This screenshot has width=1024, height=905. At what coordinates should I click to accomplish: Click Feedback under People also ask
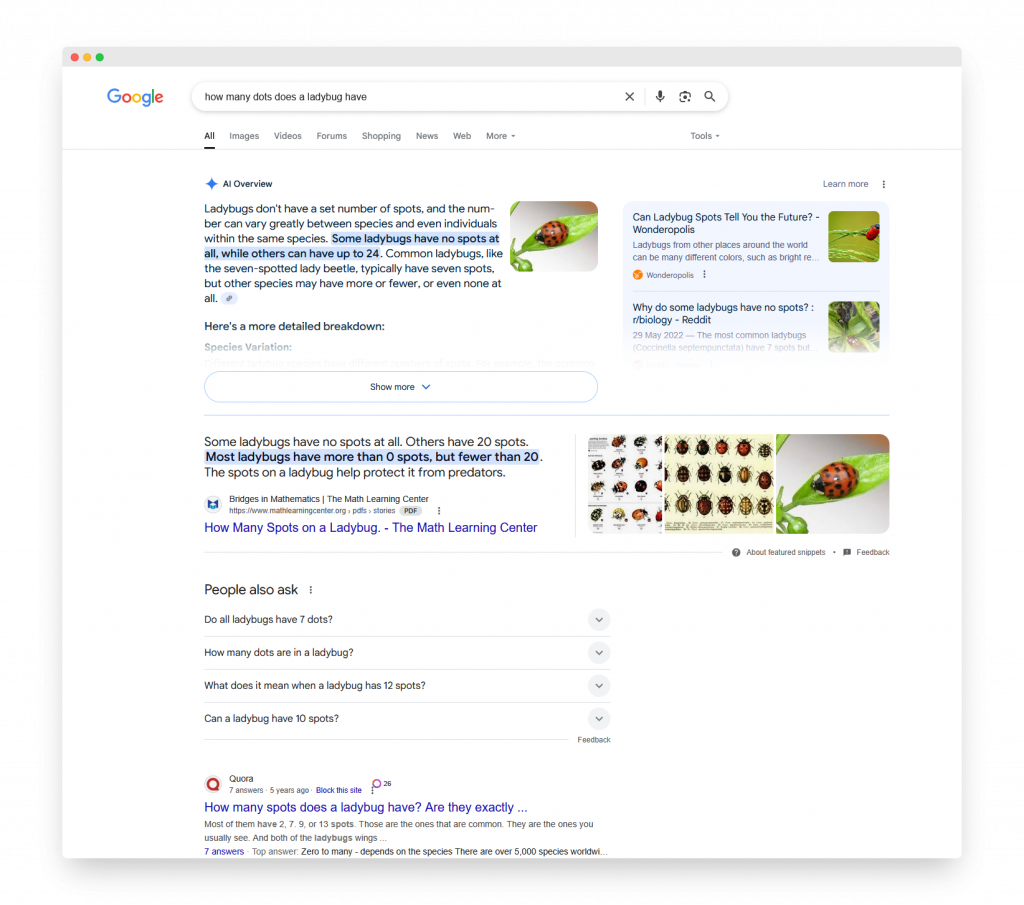[x=594, y=740]
